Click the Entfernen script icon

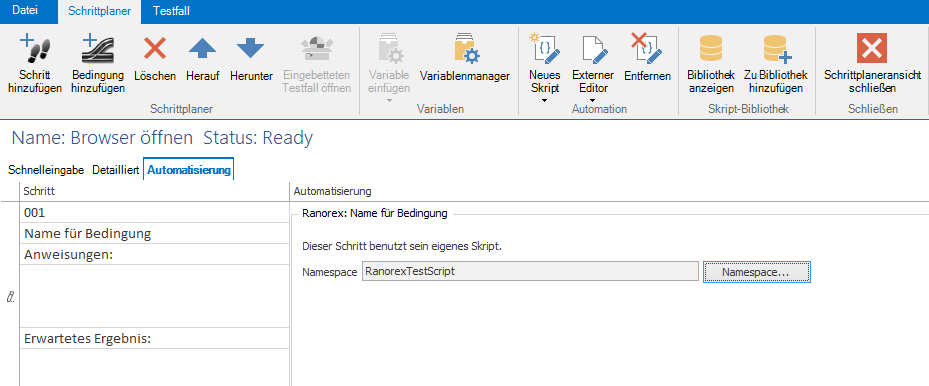(x=647, y=49)
